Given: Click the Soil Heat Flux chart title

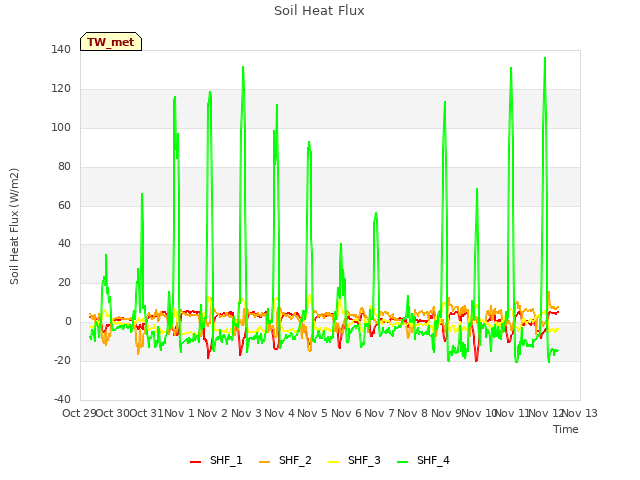Looking at the screenshot, I should tap(319, 11).
